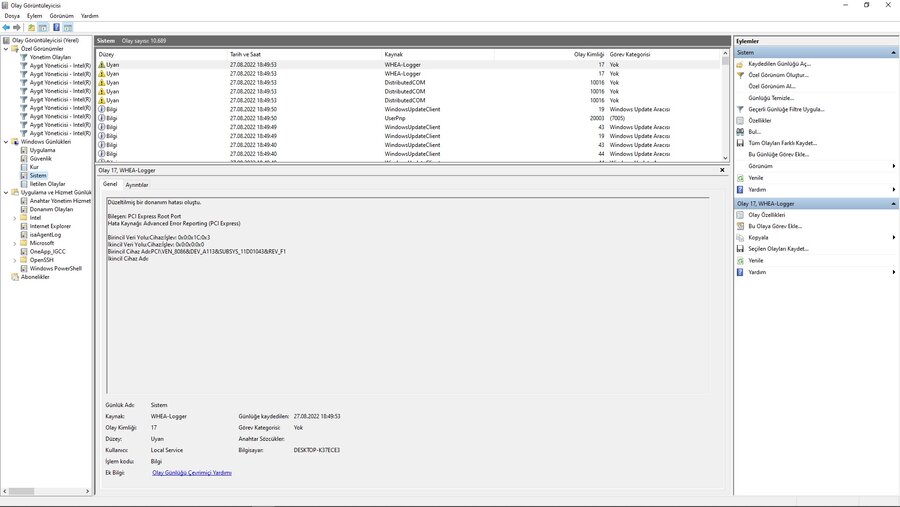Open the Görünüm menu in menu bar
Image resolution: width=900 pixels, height=507 pixels.
(x=61, y=16)
